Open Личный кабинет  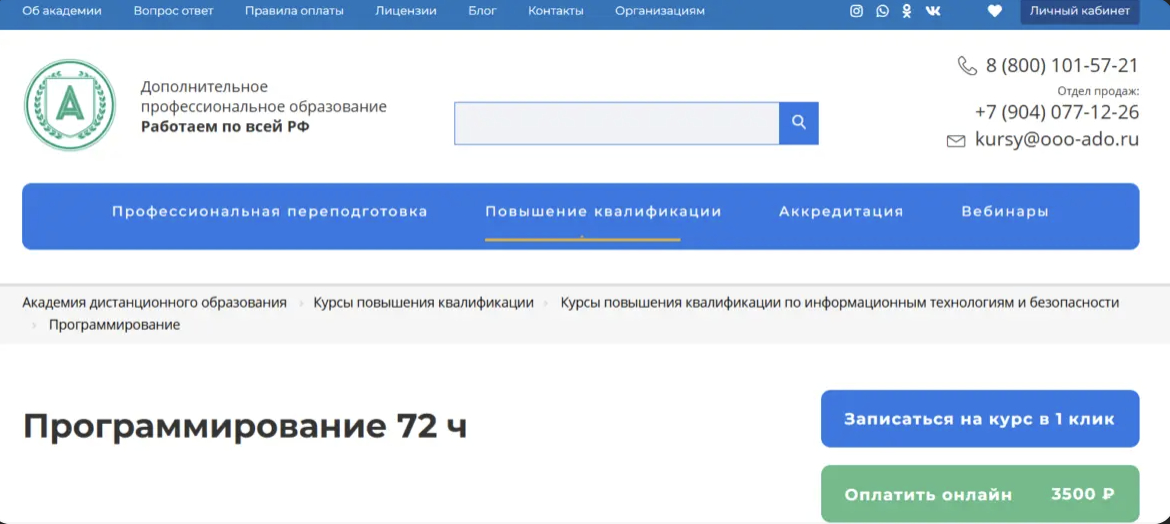pos(1080,11)
